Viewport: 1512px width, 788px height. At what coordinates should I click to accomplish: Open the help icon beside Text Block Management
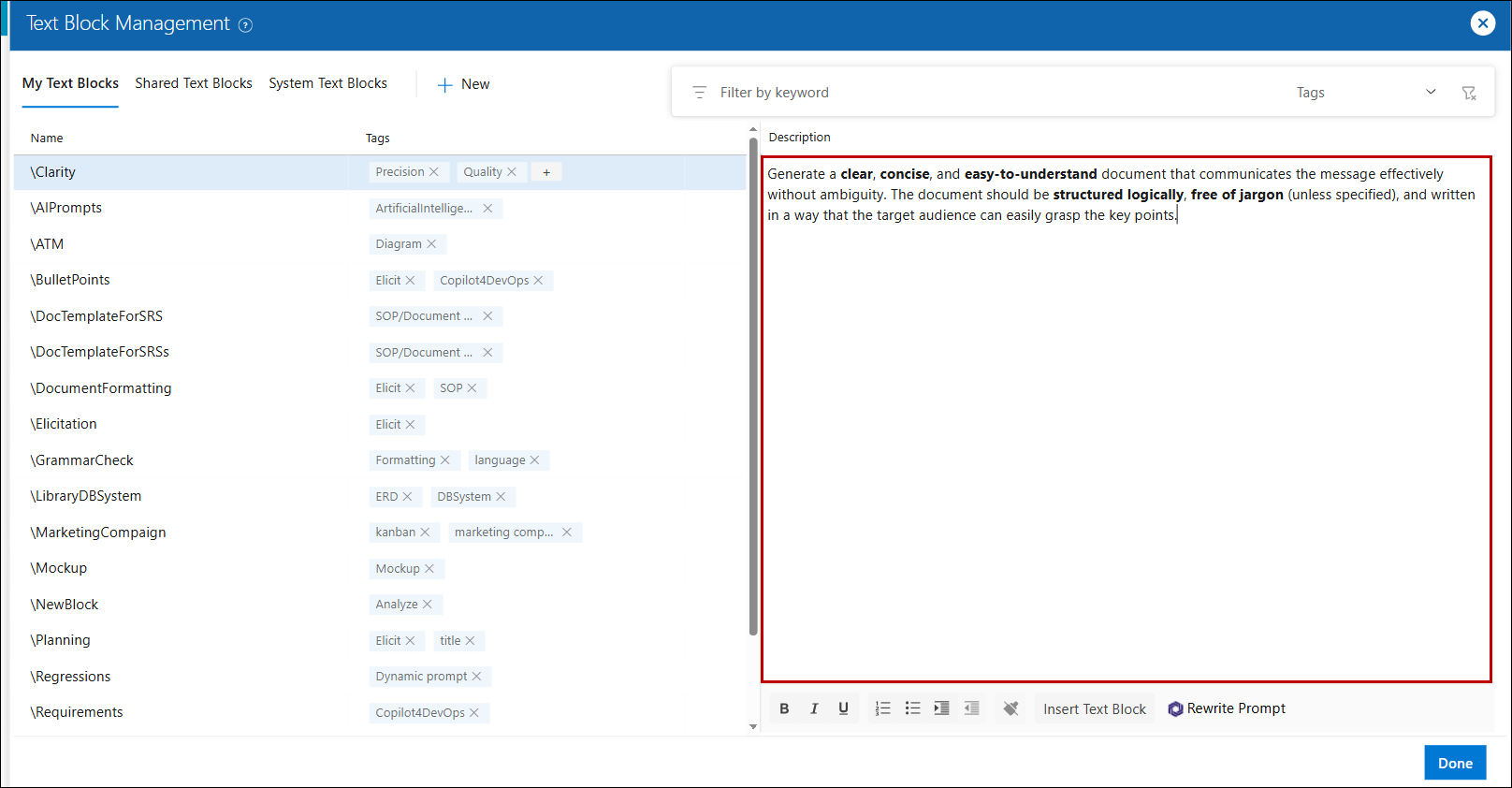pyautogui.click(x=245, y=25)
